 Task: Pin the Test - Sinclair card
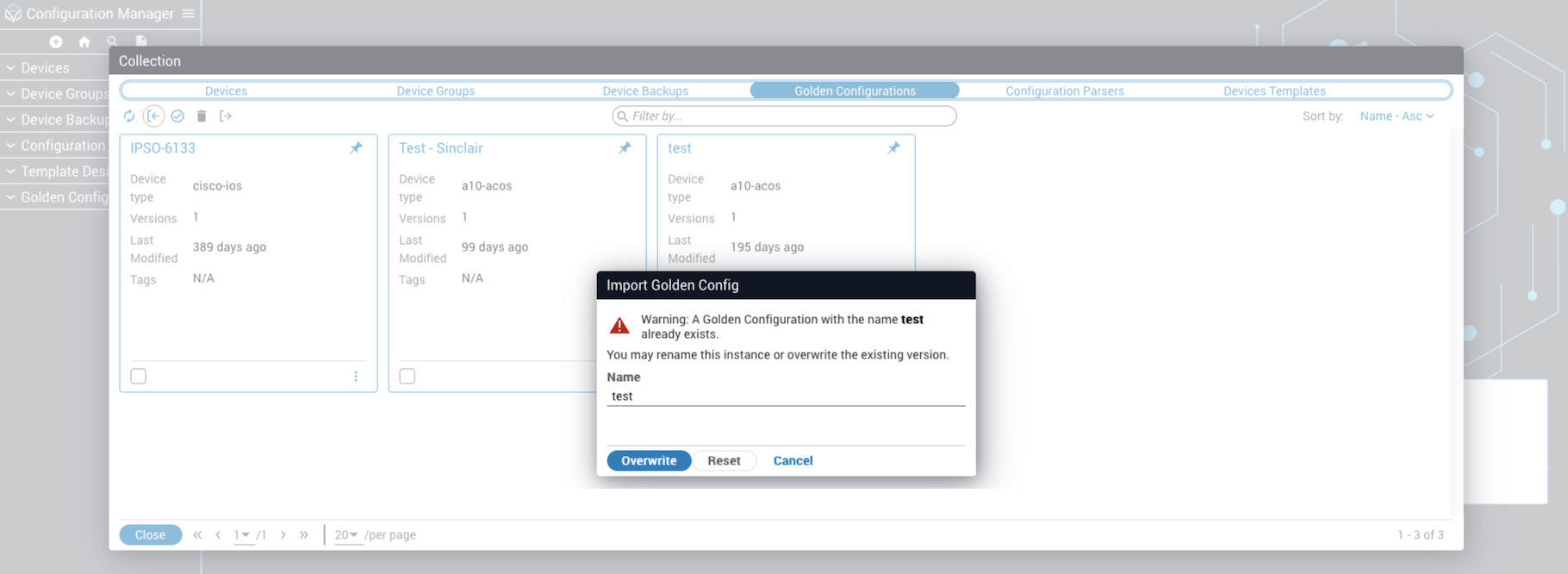click(x=625, y=148)
